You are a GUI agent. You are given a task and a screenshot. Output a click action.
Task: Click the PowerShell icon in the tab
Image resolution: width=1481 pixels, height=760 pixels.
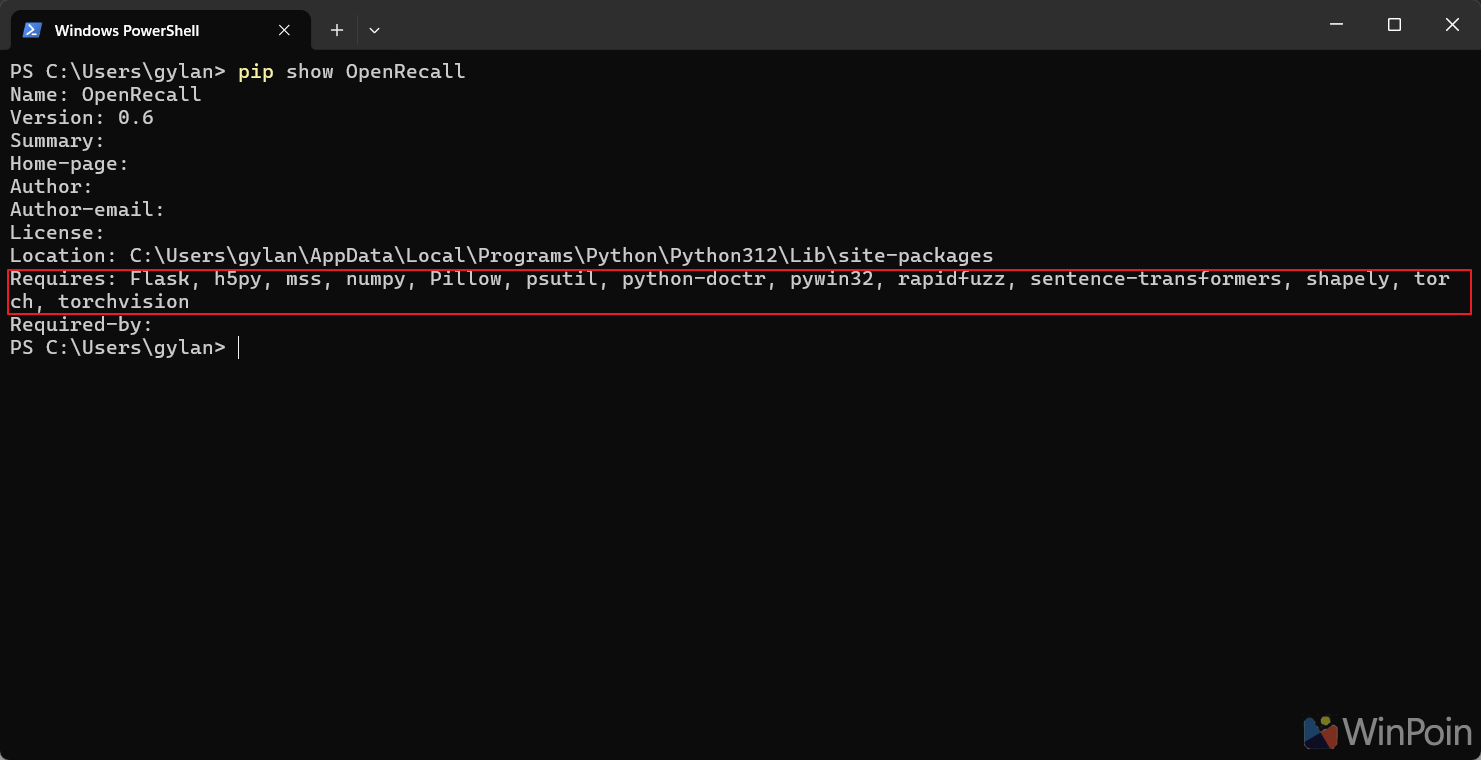[x=32, y=30]
